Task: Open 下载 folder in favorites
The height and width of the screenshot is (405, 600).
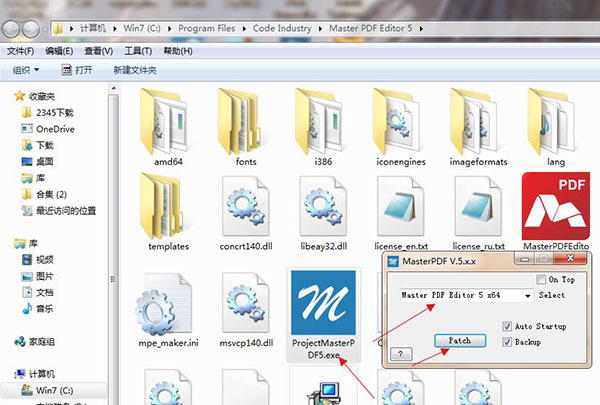Action: point(38,145)
